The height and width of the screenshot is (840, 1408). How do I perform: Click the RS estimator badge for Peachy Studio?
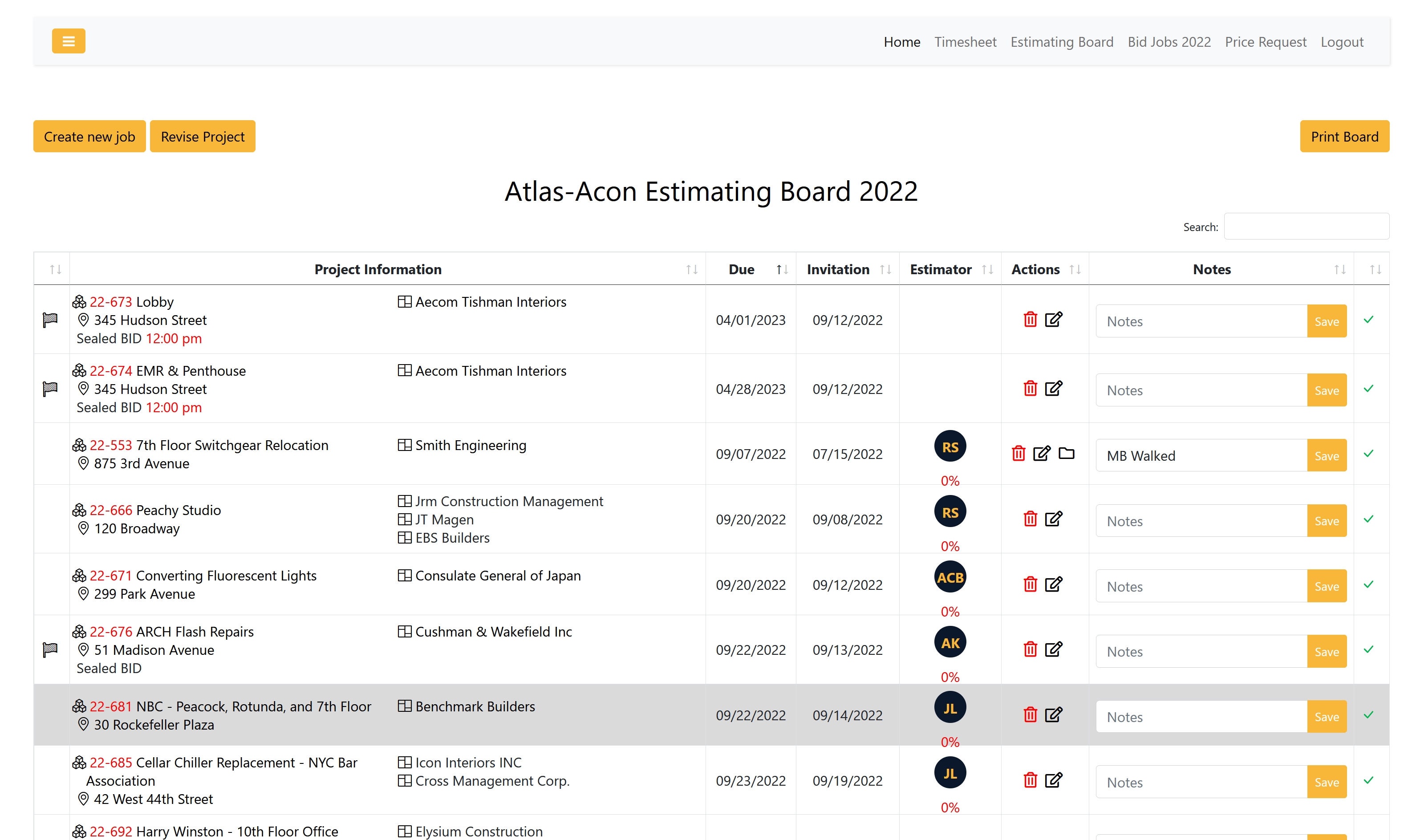point(949,511)
